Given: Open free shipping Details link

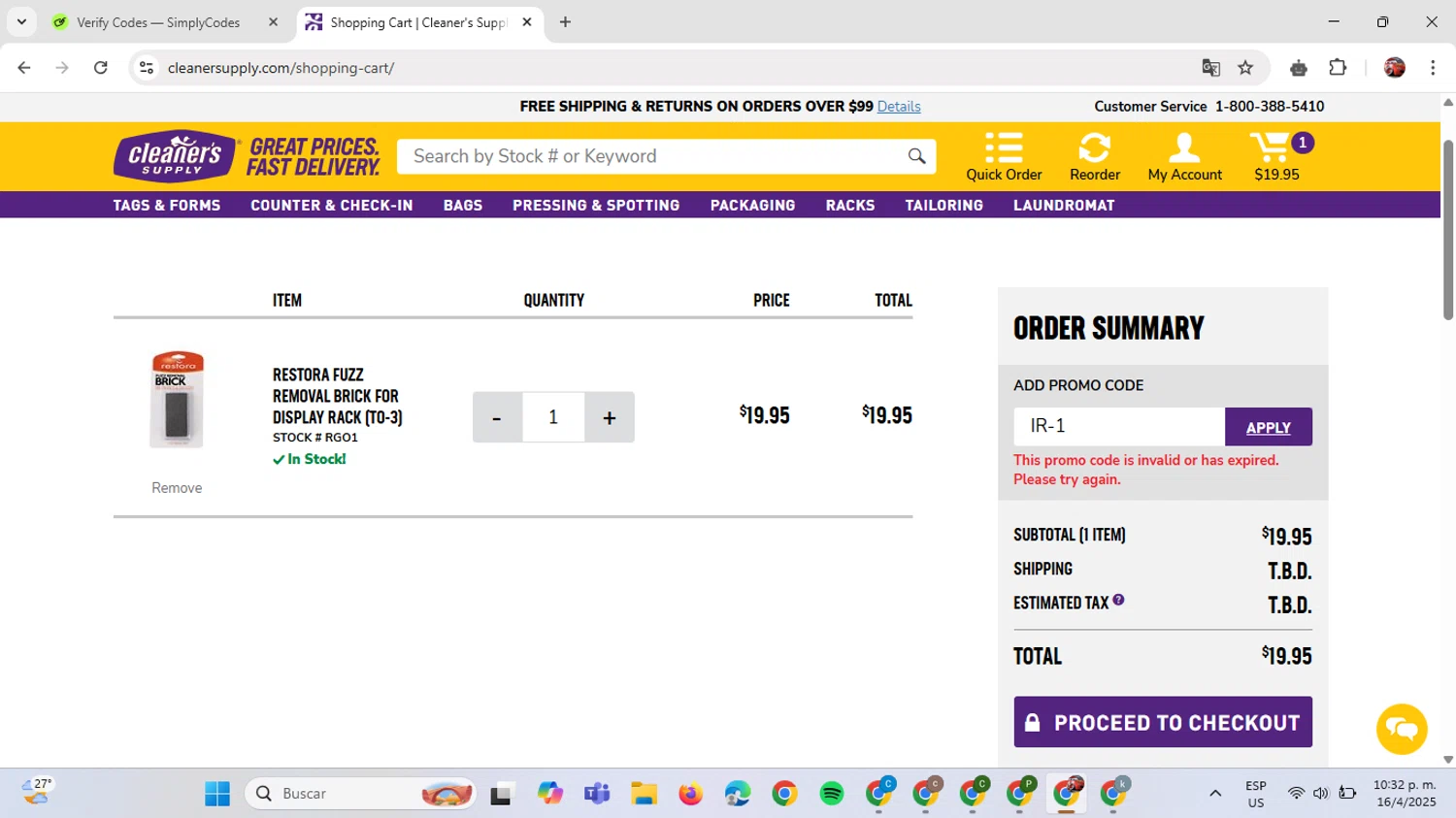Looking at the screenshot, I should [899, 107].
